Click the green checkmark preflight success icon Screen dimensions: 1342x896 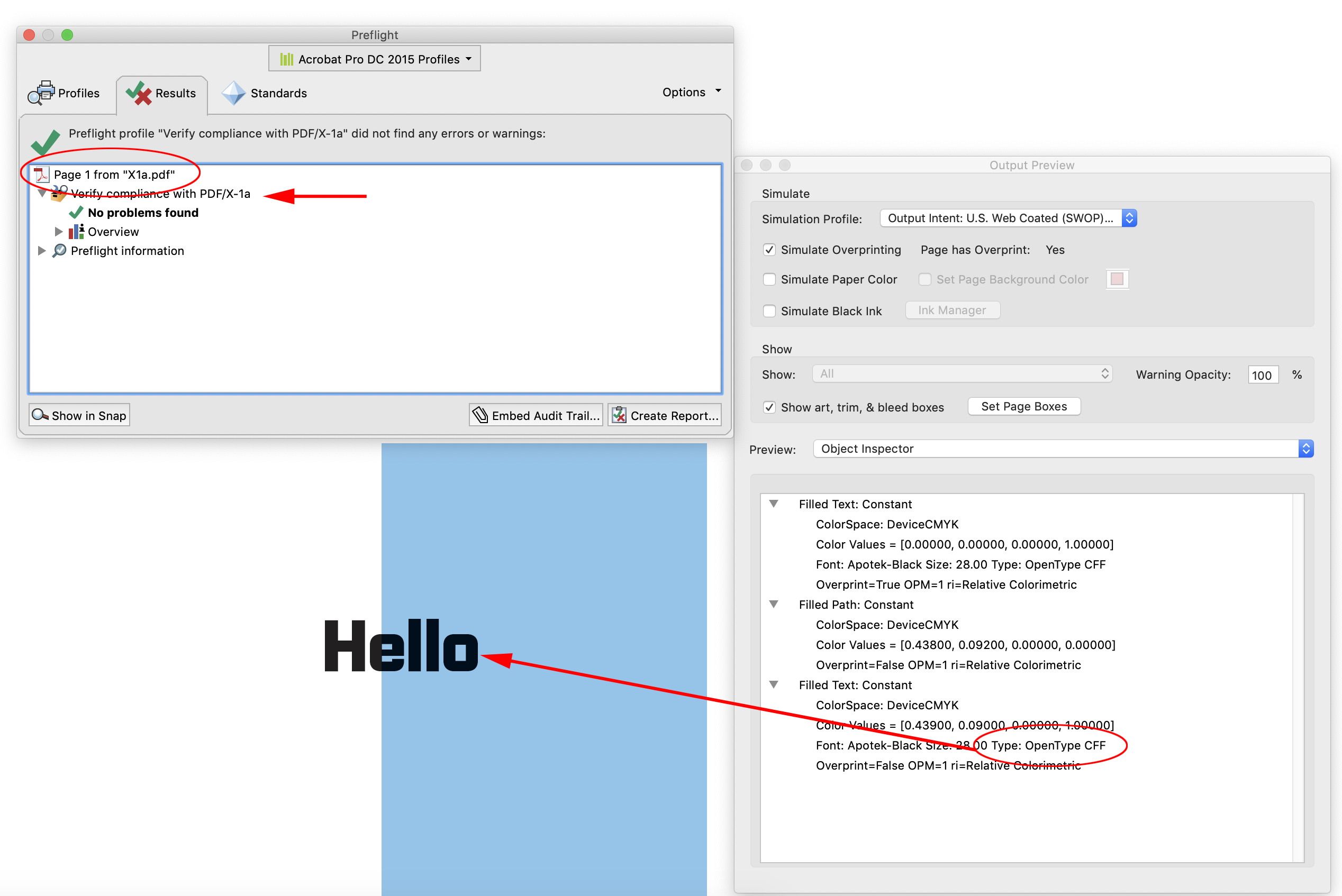coord(46,142)
